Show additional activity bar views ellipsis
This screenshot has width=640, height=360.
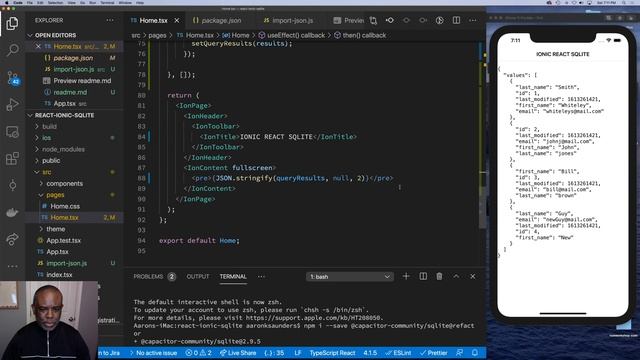coord(12,266)
